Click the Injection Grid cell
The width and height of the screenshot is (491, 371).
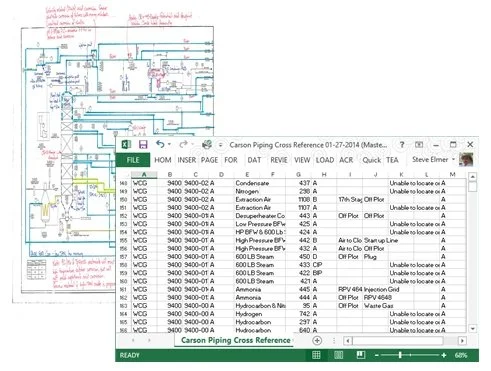point(382,289)
